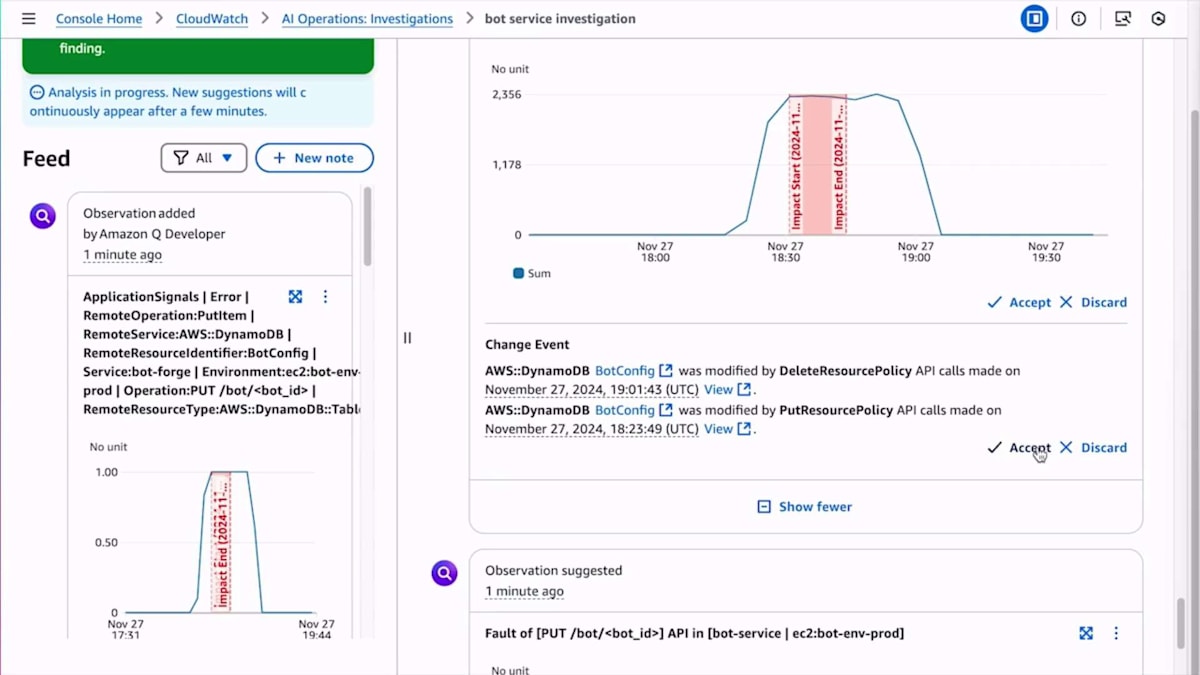This screenshot has width=1200, height=675.
Task: Expand the Fault of PUT /bot chart
Action: point(1086,633)
